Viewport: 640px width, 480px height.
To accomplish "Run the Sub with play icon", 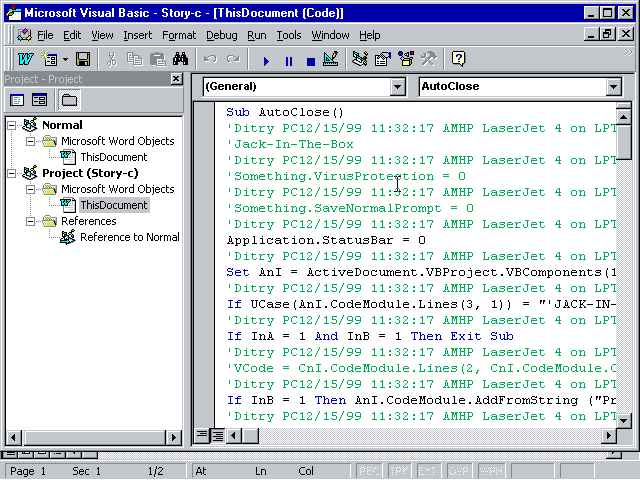I will [266, 61].
